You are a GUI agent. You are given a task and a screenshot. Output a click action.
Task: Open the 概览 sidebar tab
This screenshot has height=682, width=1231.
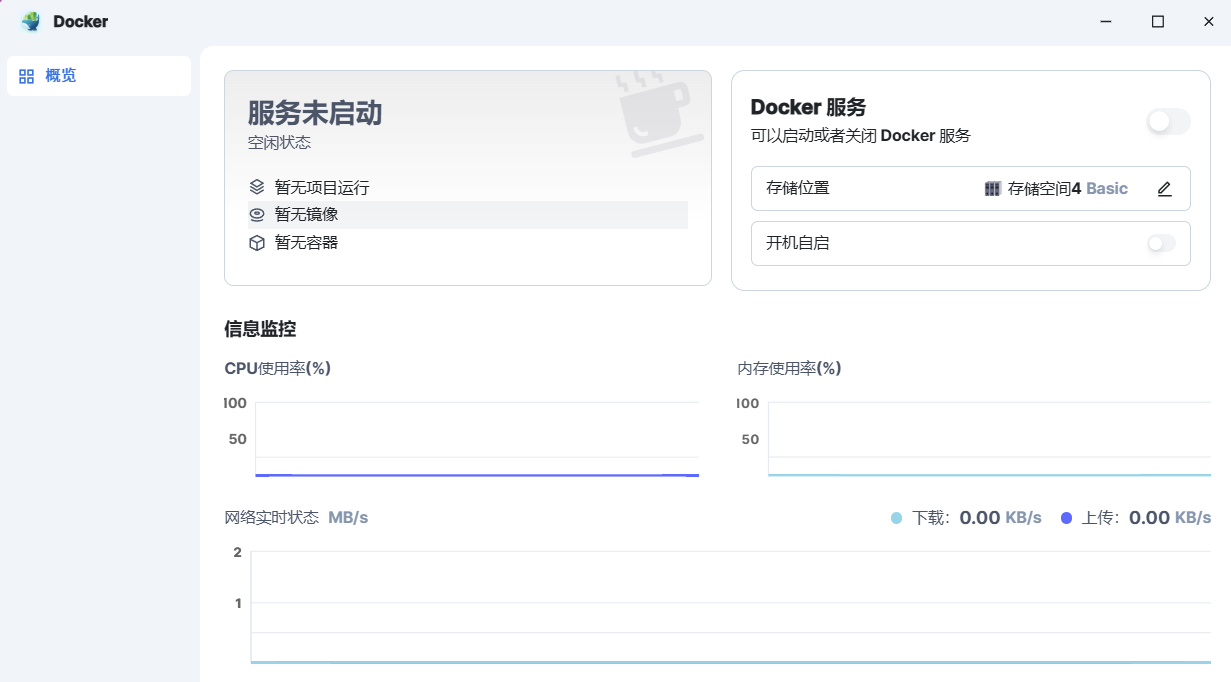point(99,76)
